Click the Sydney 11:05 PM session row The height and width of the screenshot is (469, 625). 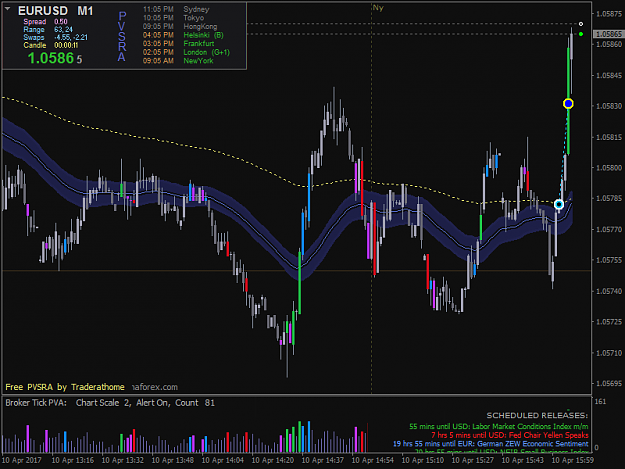click(176, 9)
